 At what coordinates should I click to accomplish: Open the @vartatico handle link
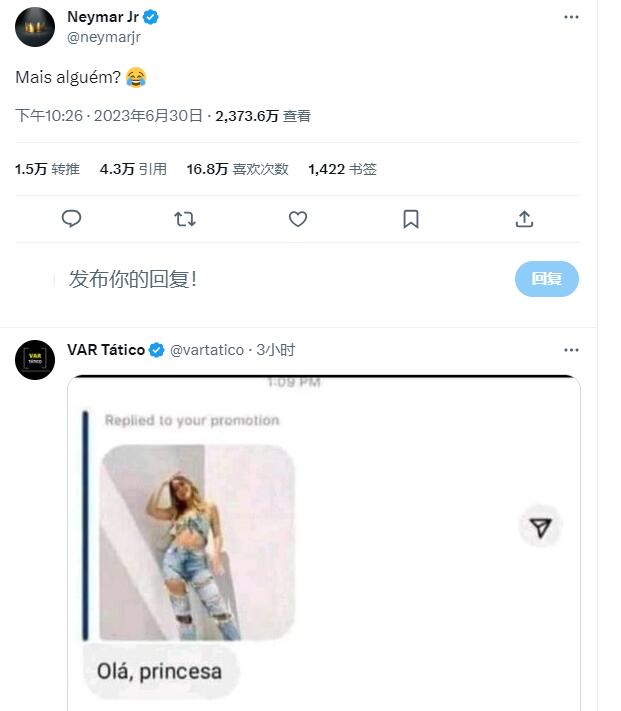(x=207, y=350)
